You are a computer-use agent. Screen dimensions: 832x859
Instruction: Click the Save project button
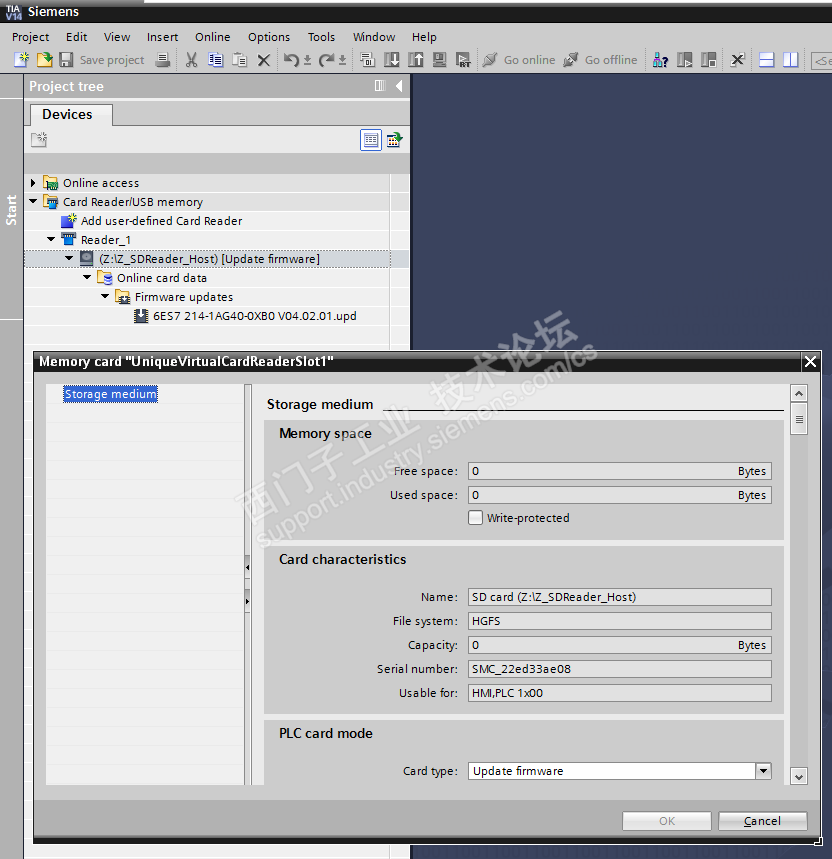pos(102,60)
